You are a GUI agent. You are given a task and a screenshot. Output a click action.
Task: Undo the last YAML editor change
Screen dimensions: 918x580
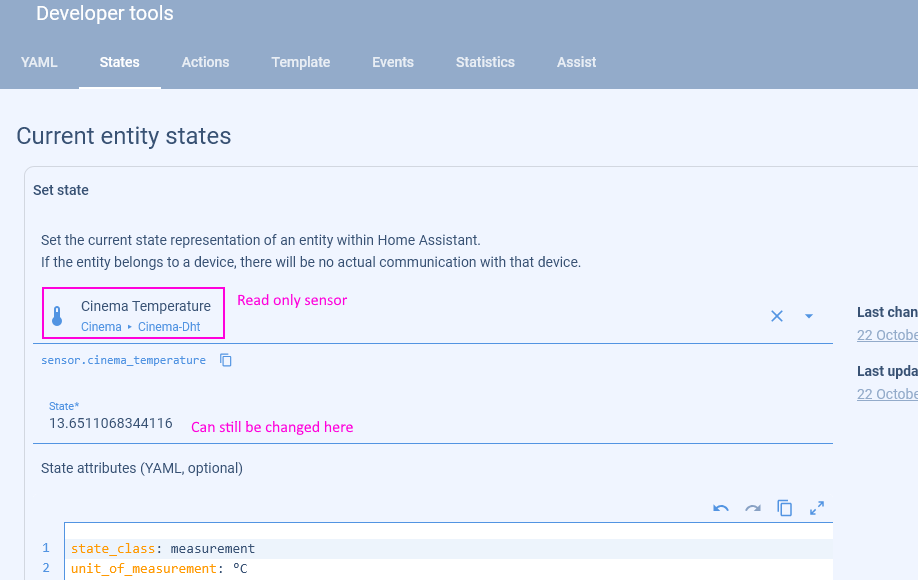721,508
